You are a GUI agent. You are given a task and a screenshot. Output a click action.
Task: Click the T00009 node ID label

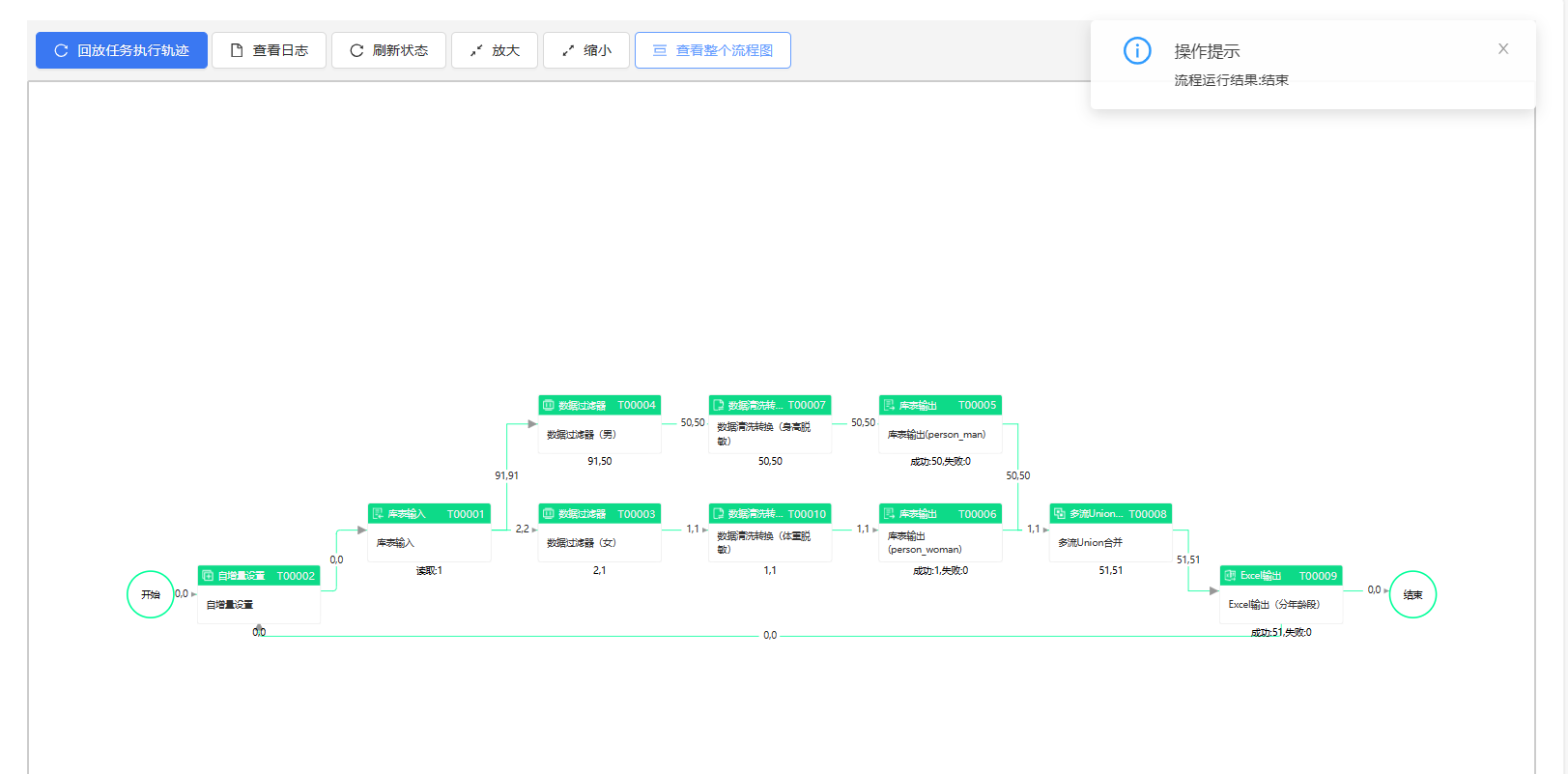click(x=1318, y=576)
